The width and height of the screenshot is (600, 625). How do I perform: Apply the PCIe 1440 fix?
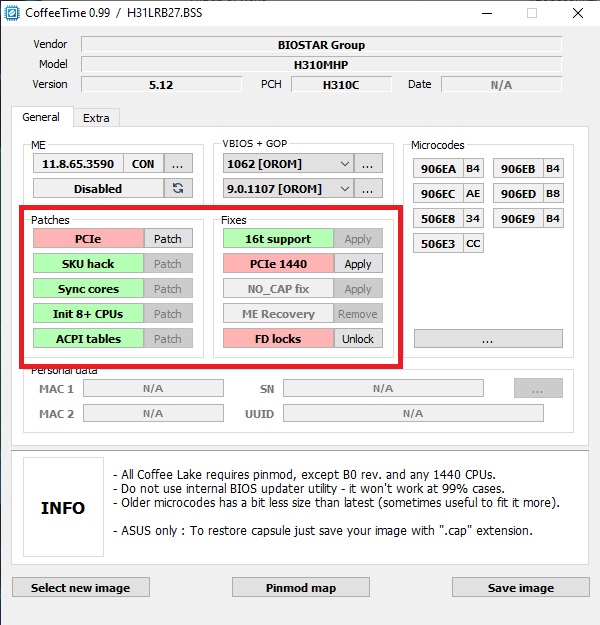(358, 263)
